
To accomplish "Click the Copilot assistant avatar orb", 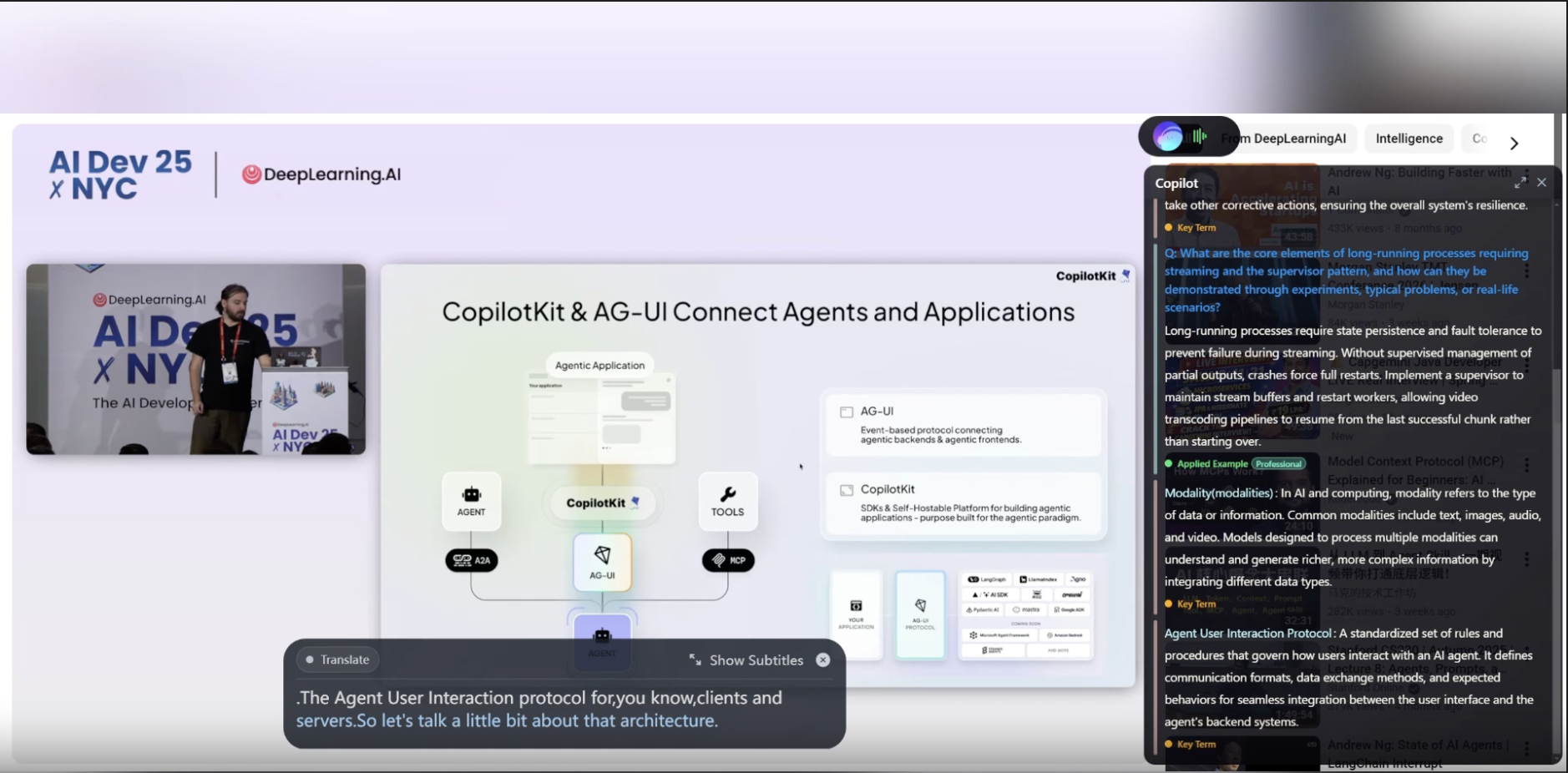I will click(x=1168, y=137).
